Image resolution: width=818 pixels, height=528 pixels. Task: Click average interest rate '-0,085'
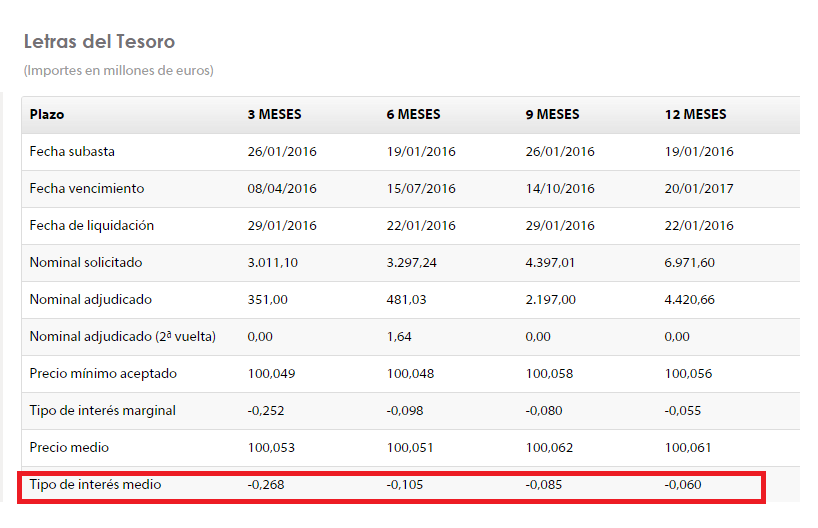(x=544, y=485)
